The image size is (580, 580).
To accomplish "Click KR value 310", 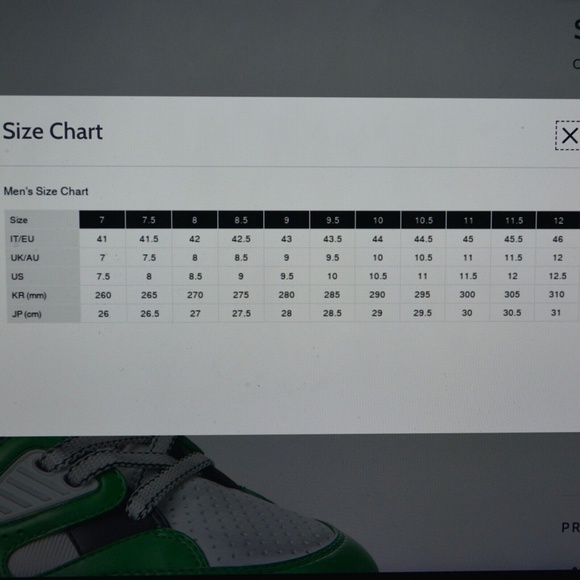I will pos(557,294).
